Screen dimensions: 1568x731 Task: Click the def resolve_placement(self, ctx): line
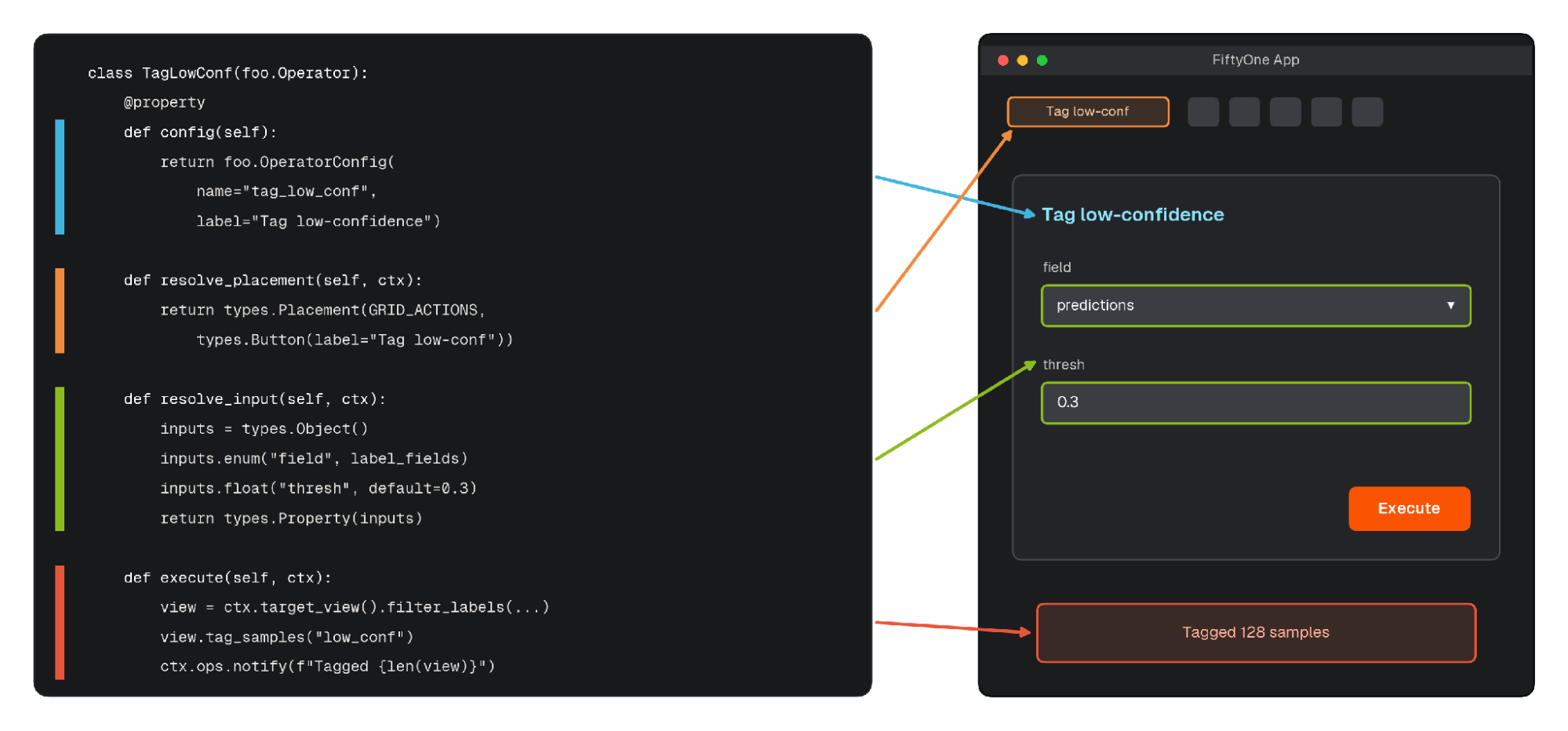pos(272,281)
